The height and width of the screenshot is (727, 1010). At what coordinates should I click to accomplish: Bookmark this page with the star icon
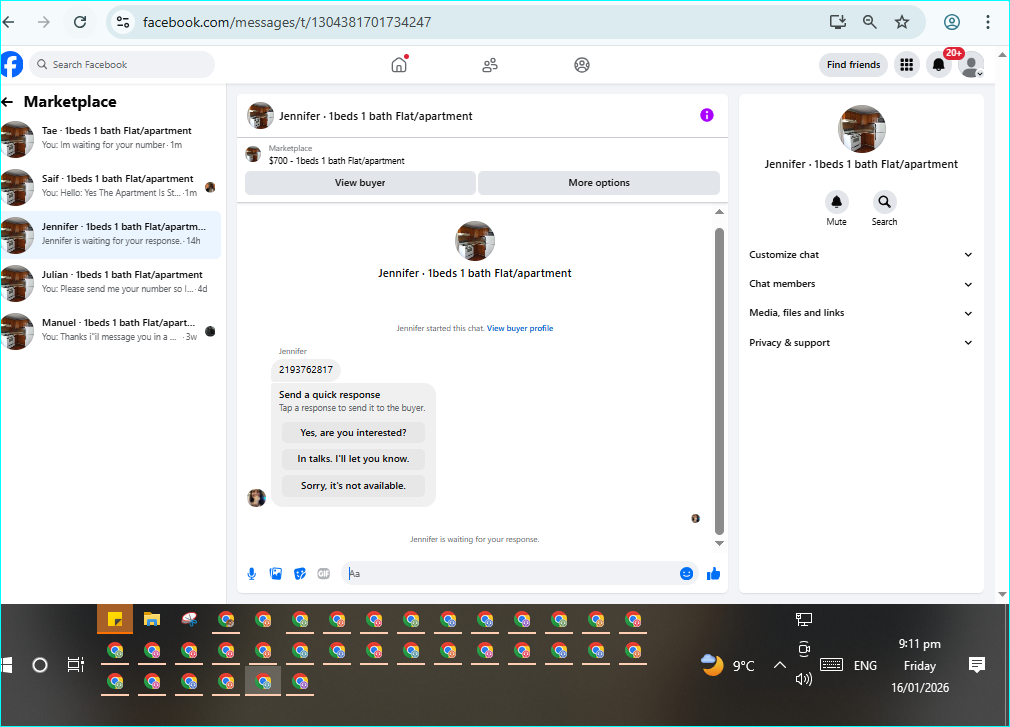click(902, 22)
